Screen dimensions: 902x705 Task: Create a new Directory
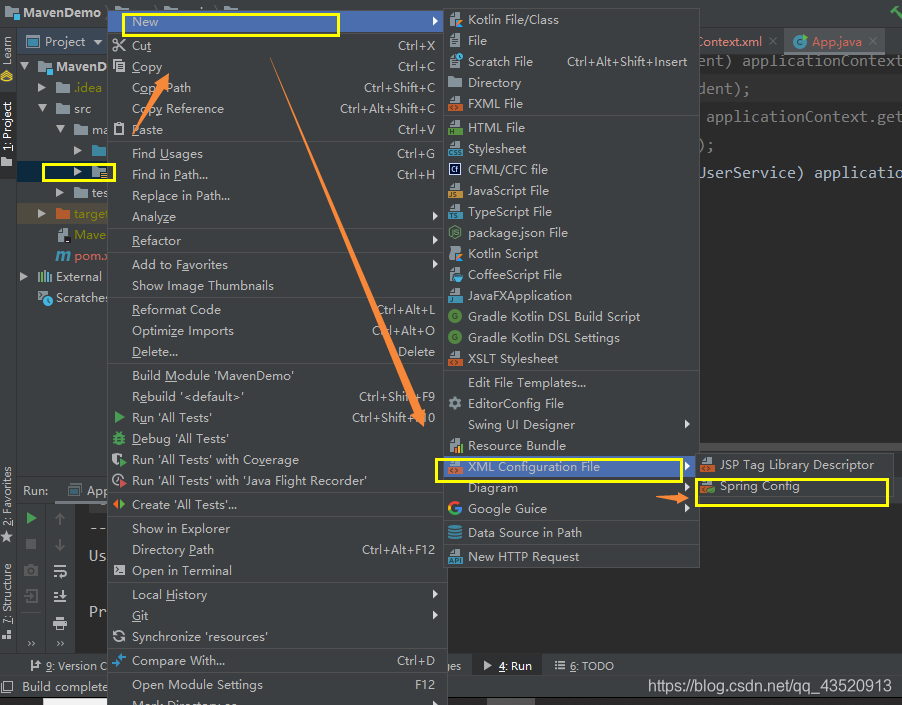(x=571, y=83)
